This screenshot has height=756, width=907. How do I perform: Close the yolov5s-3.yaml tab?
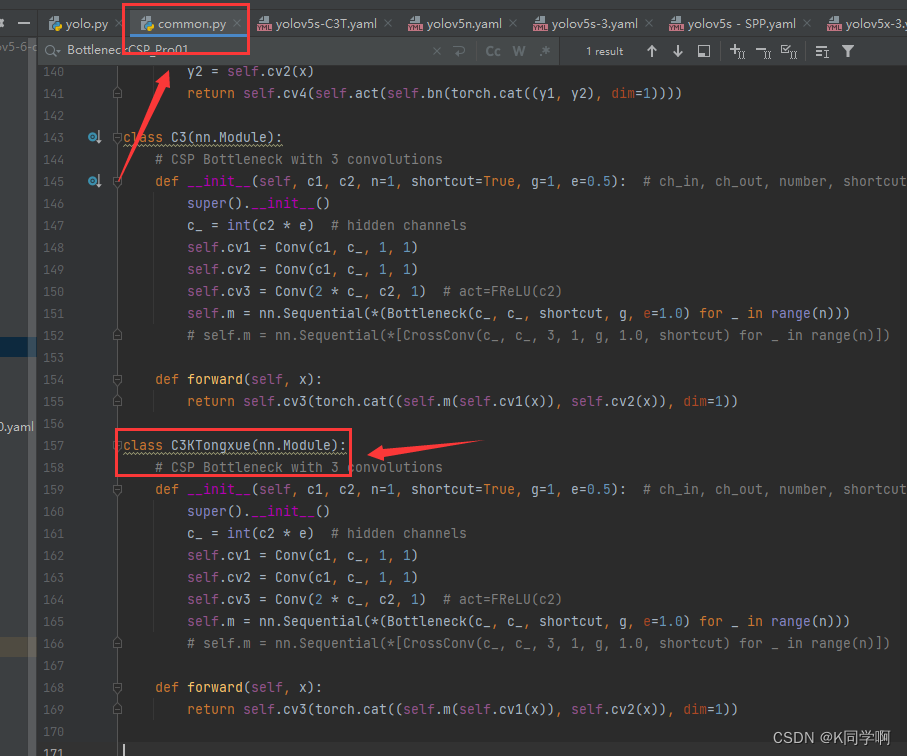pyautogui.click(x=649, y=23)
